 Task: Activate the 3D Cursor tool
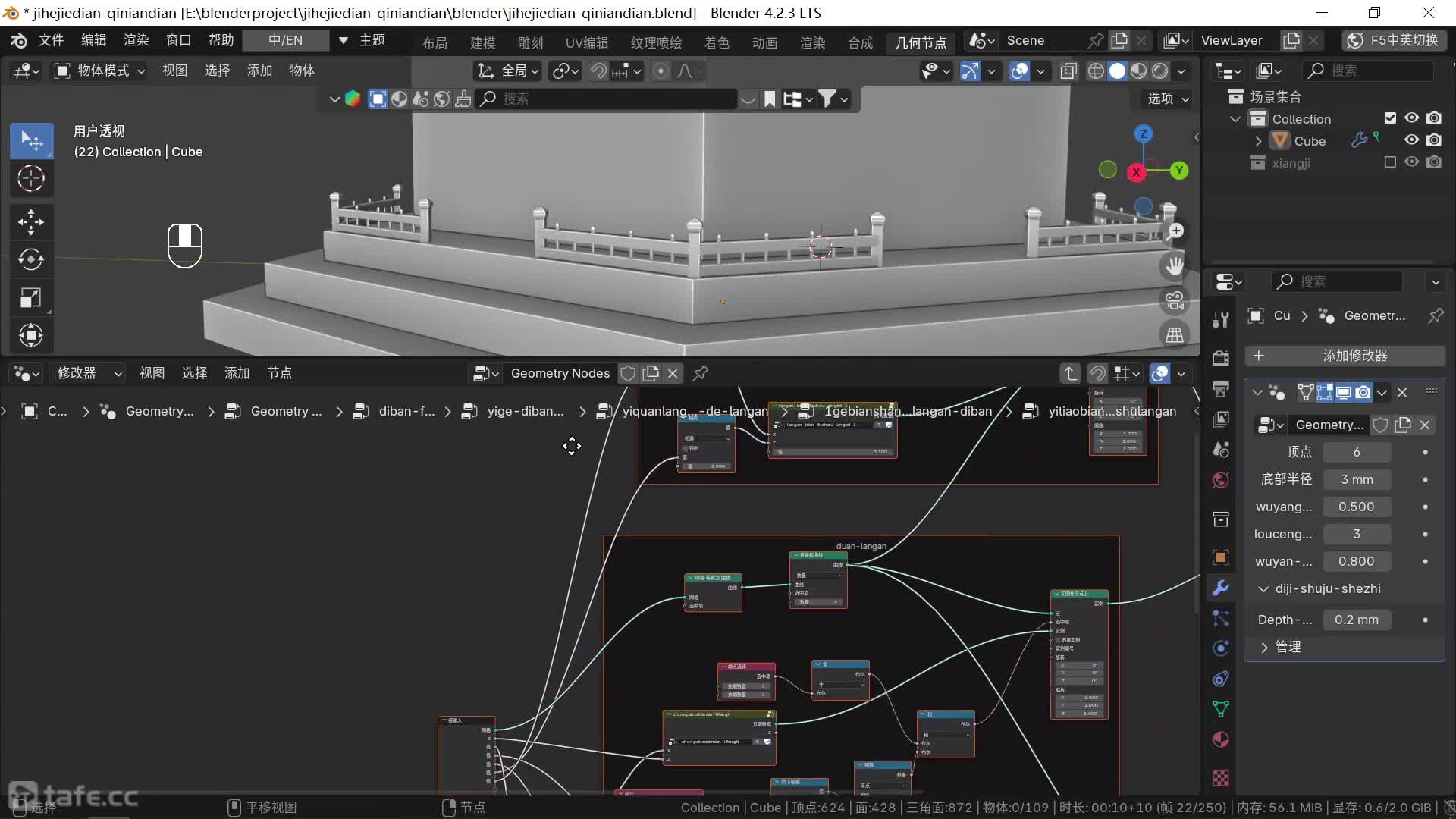pyautogui.click(x=30, y=179)
